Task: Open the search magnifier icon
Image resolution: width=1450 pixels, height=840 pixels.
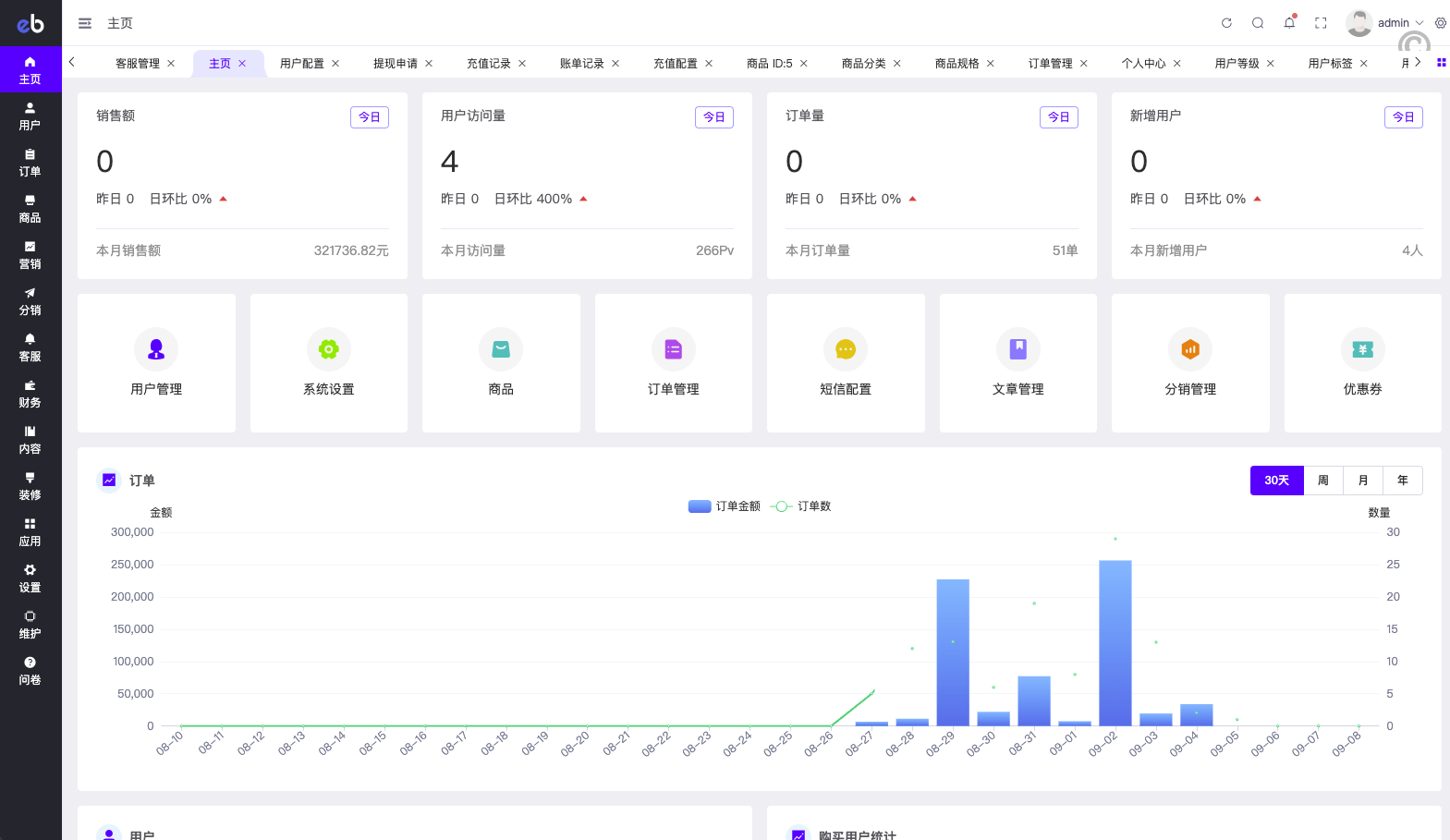Action: pos(1258,23)
